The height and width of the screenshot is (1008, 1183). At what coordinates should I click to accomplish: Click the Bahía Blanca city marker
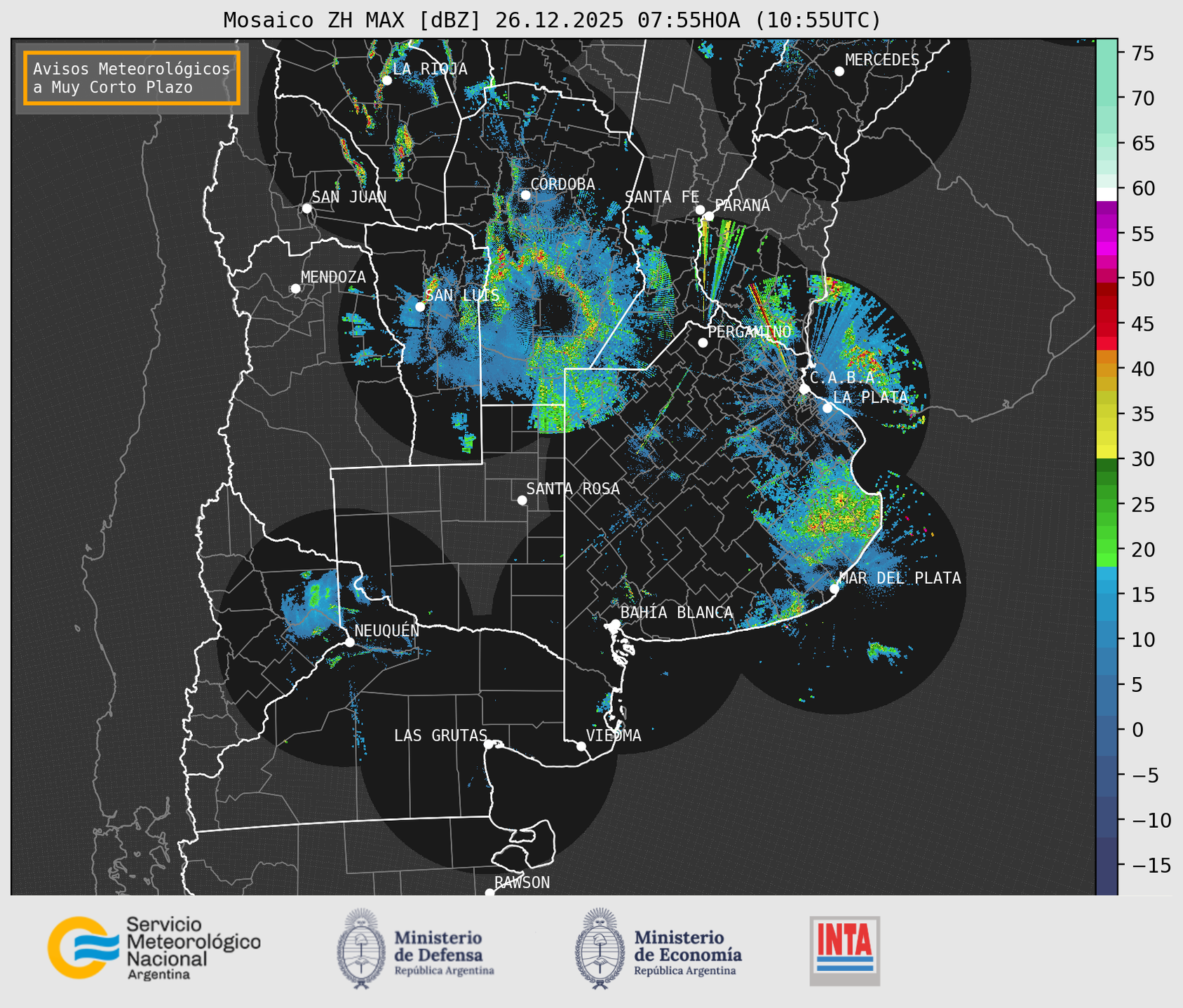pos(615,624)
